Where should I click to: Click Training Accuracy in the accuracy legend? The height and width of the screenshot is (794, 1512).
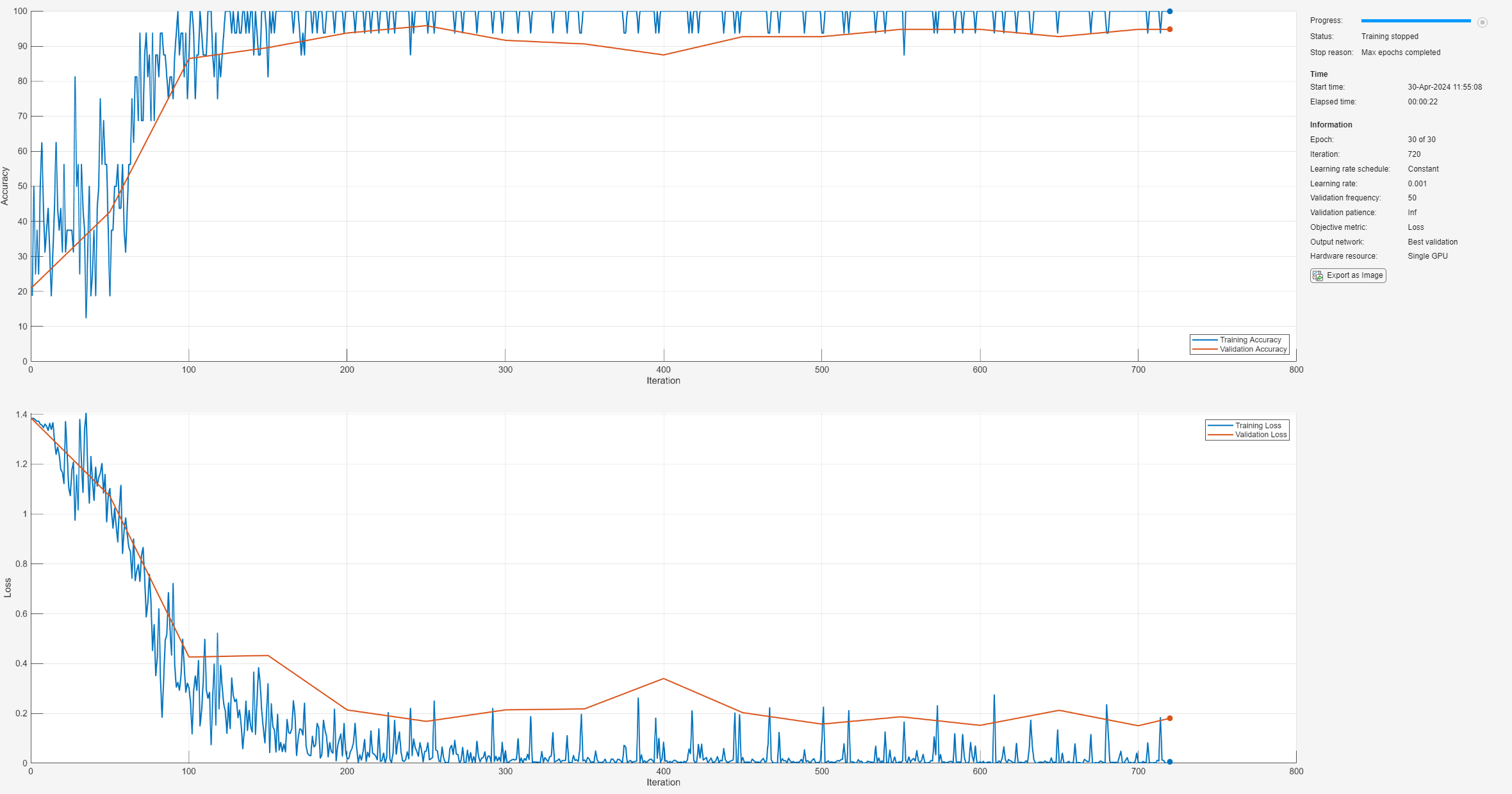tap(1250, 340)
